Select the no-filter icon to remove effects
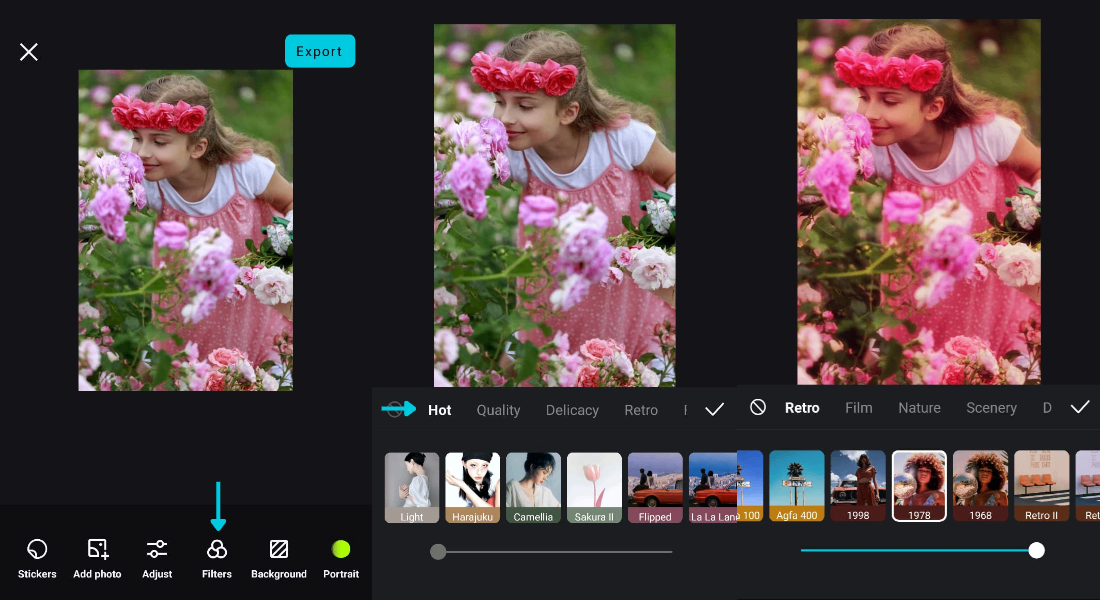This screenshot has height=600, width=1100. (x=758, y=407)
